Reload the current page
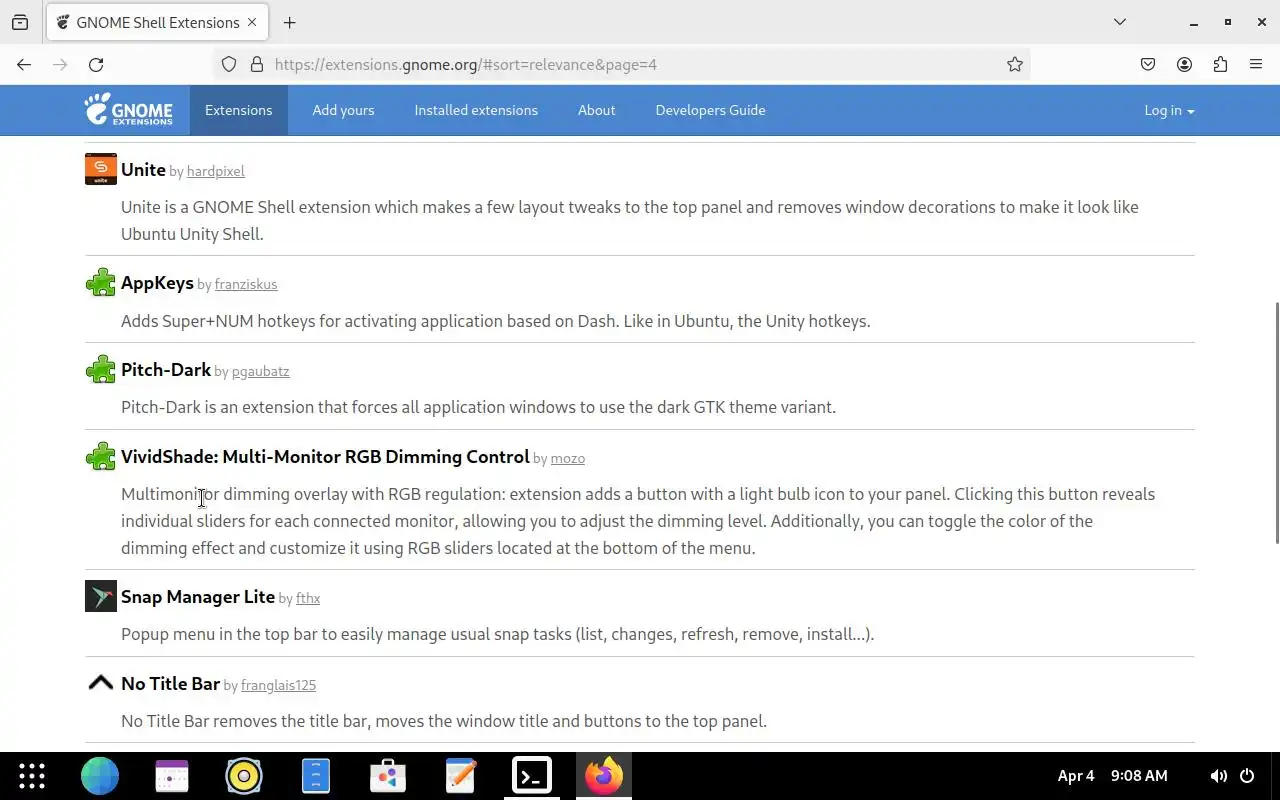 [96, 64]
